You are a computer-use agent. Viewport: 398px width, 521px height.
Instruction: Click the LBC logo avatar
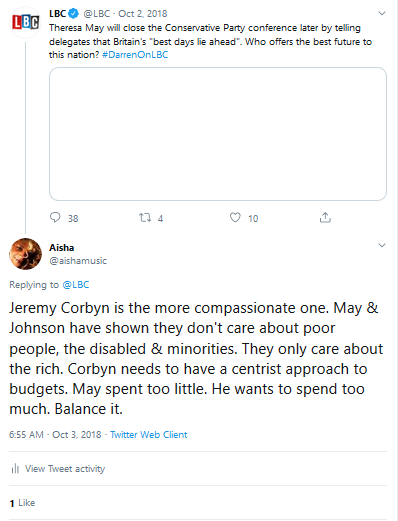pos(25,22)
